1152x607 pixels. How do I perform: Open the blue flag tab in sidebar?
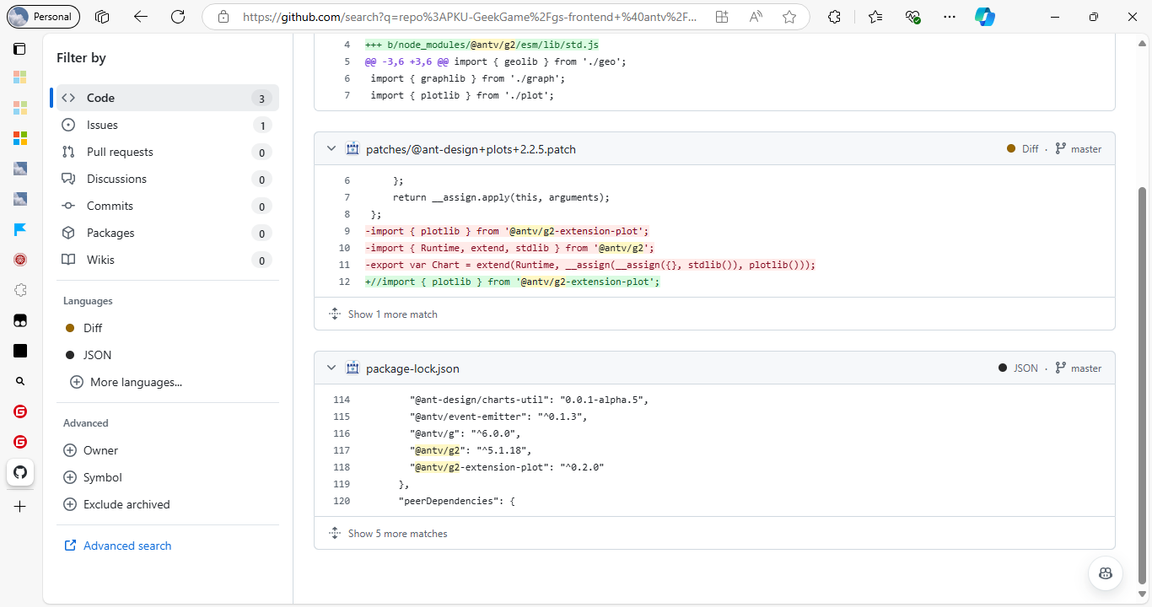click(x=20, y=229)
